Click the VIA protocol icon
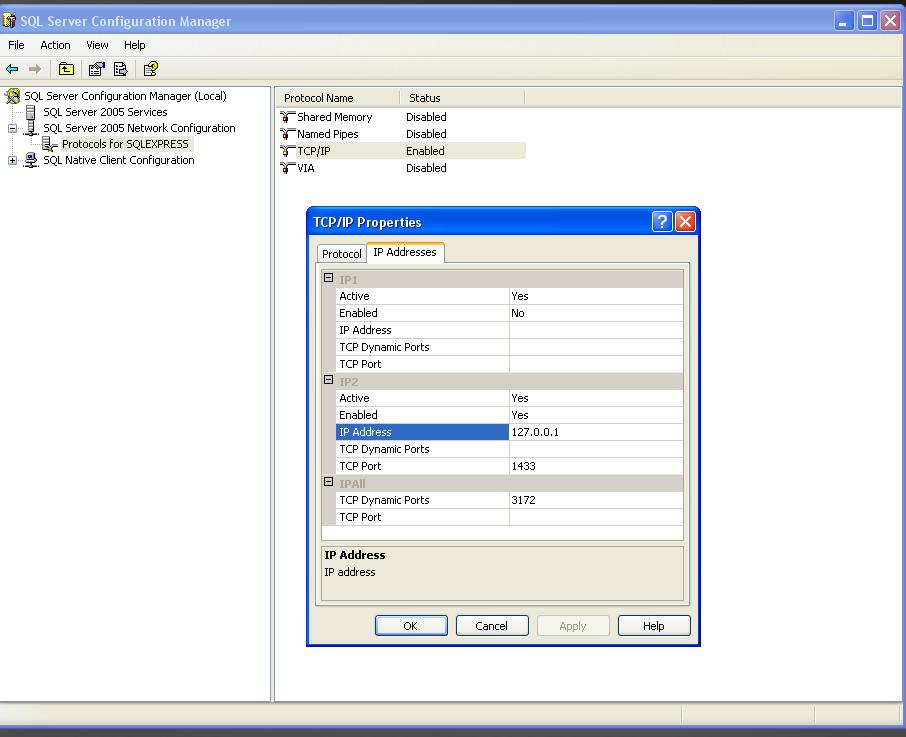This screenshot has height=737, width=906. coord(287,168)
